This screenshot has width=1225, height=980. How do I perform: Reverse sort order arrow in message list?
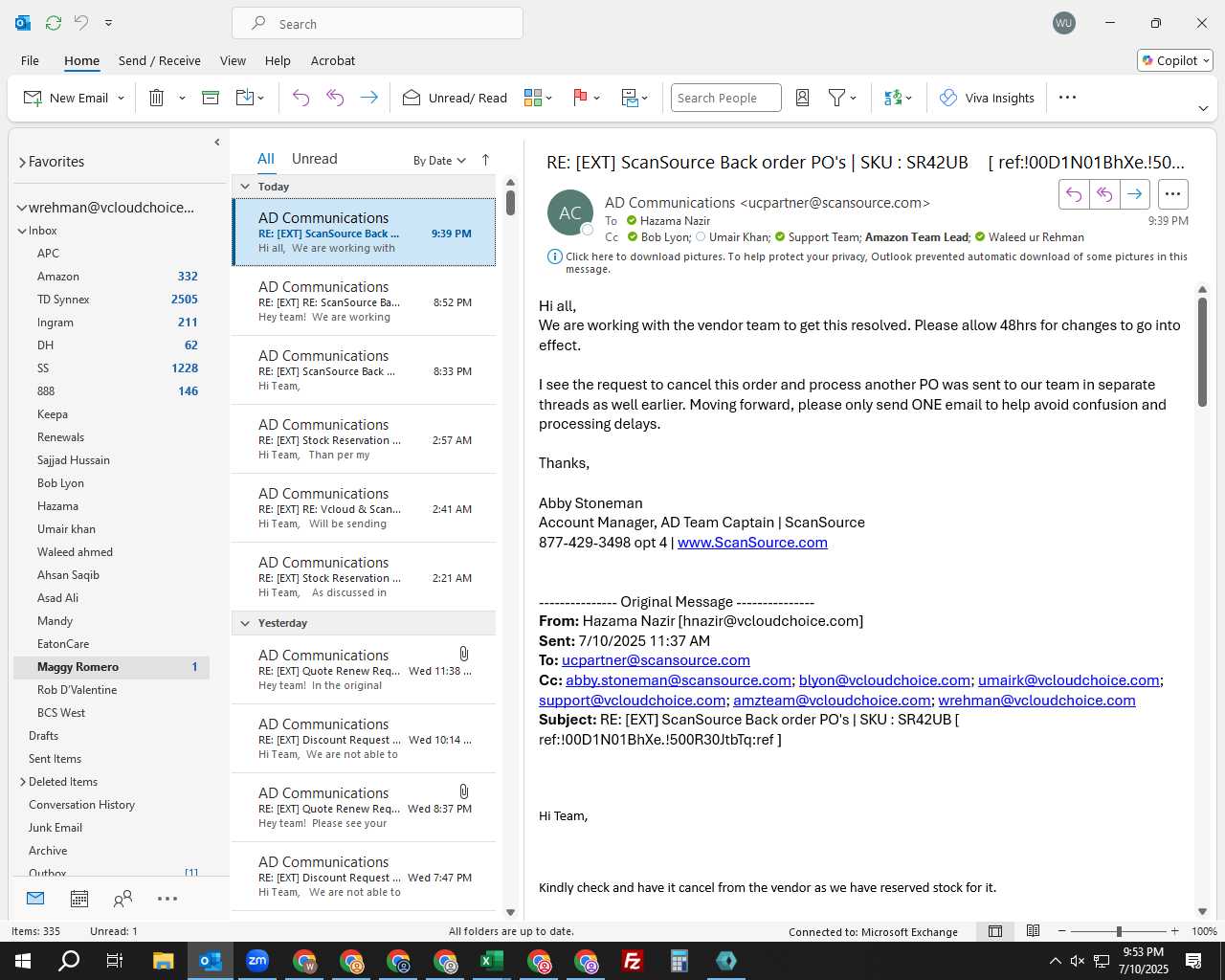[x=485, y=160]
